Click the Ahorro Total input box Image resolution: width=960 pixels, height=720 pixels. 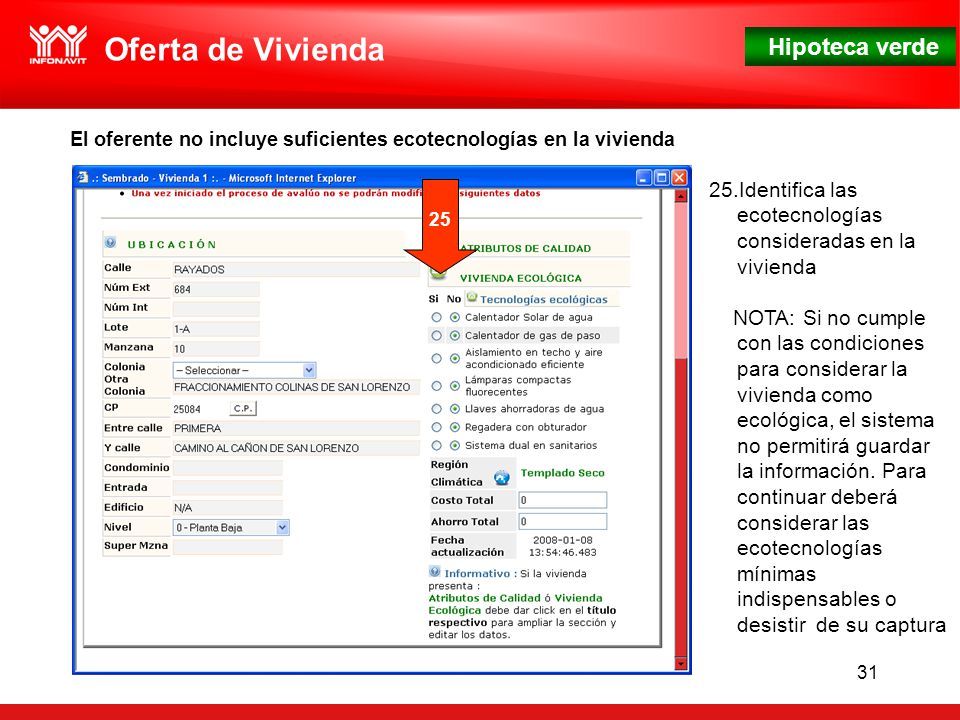(x=563, y=521)
